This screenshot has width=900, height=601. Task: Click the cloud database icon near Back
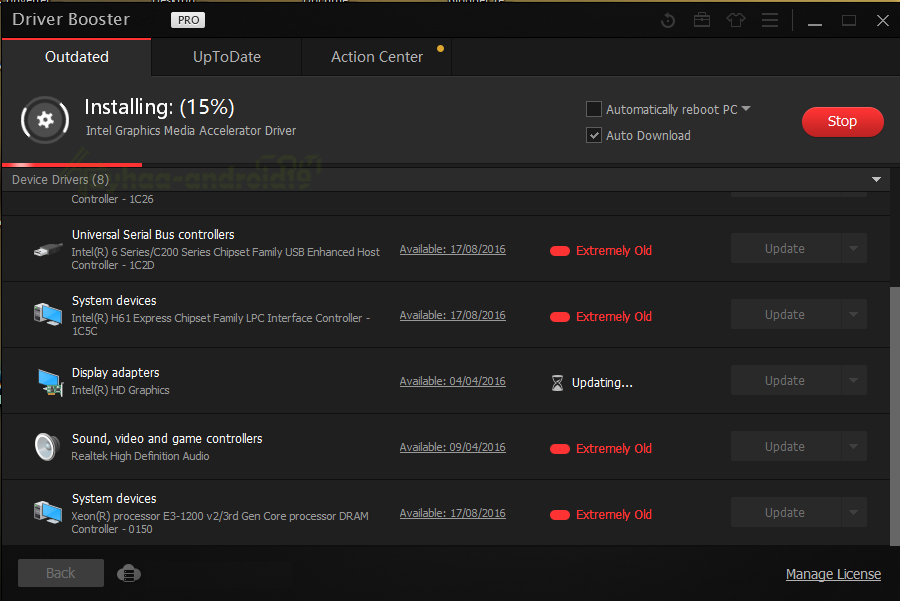click(128, 573)
